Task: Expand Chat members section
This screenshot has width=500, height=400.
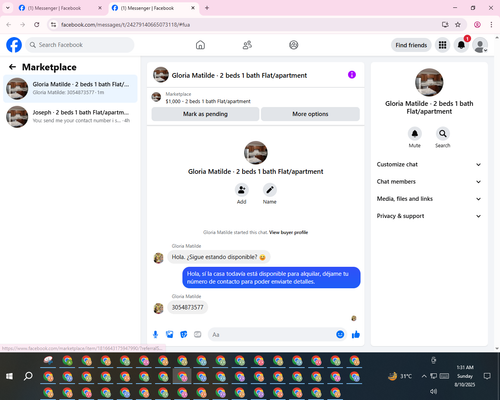Action: pos(429,182)
